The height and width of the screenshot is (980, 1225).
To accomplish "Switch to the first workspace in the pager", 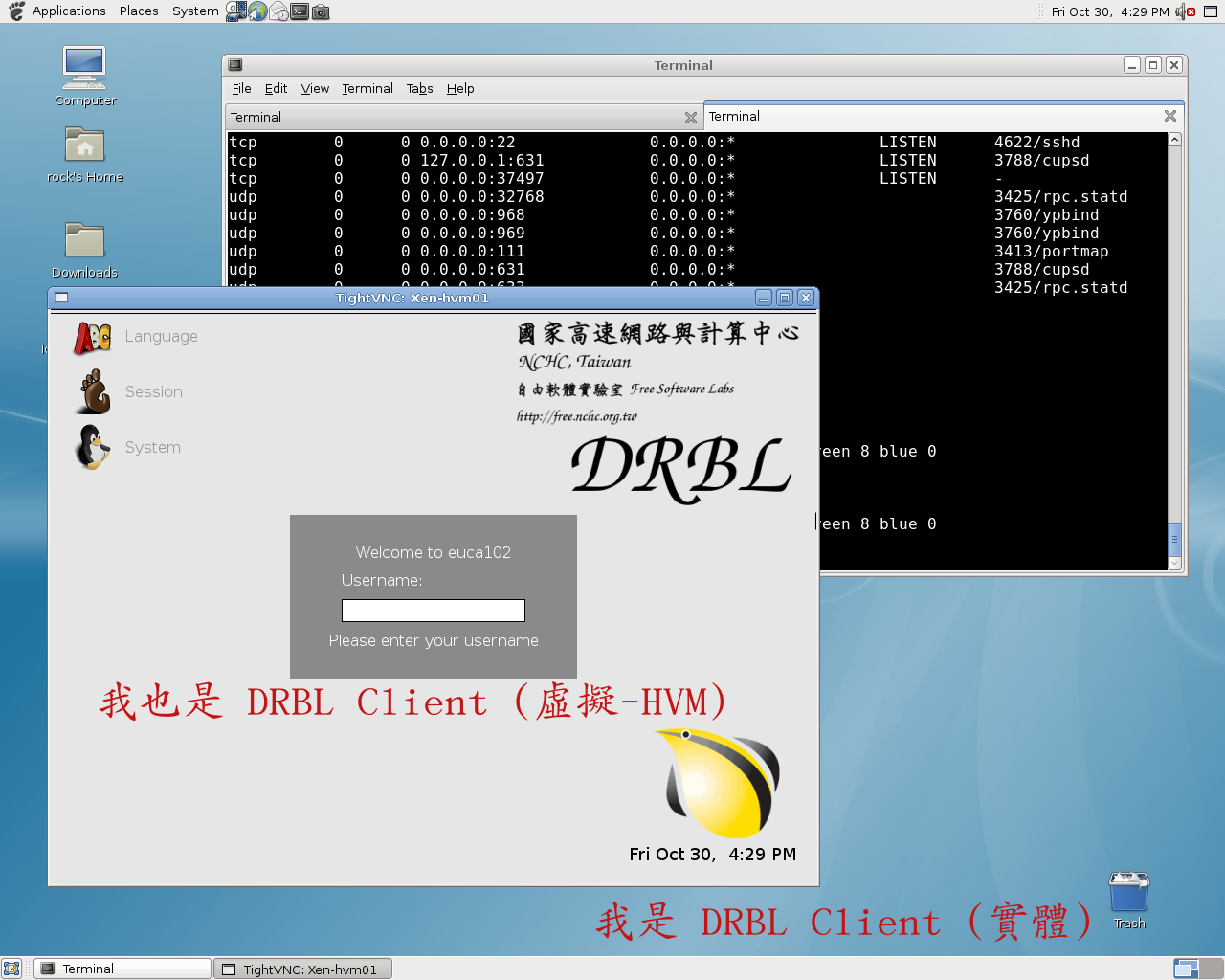I will tap(1187, 969).
